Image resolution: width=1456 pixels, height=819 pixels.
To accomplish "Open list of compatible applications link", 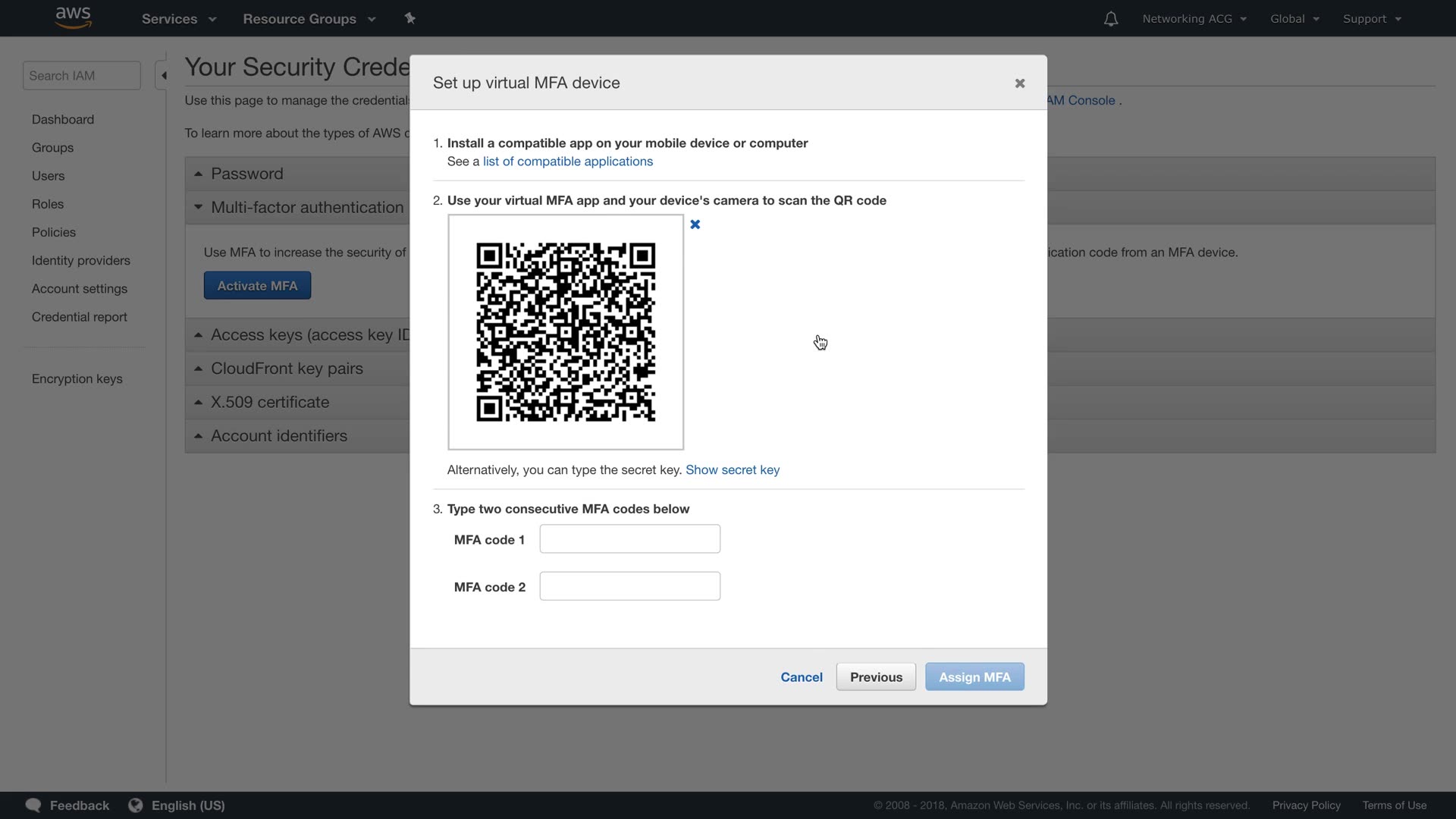I will click(567, 162).
